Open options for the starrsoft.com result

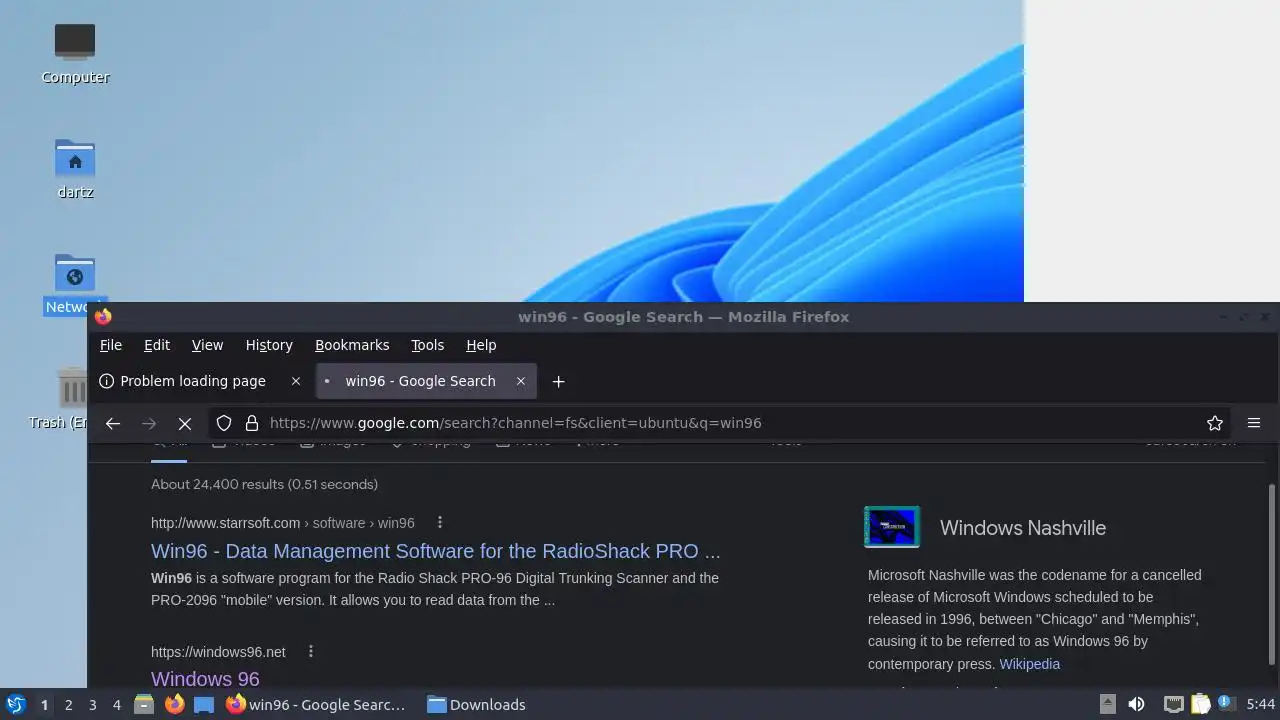pos(439,522)
